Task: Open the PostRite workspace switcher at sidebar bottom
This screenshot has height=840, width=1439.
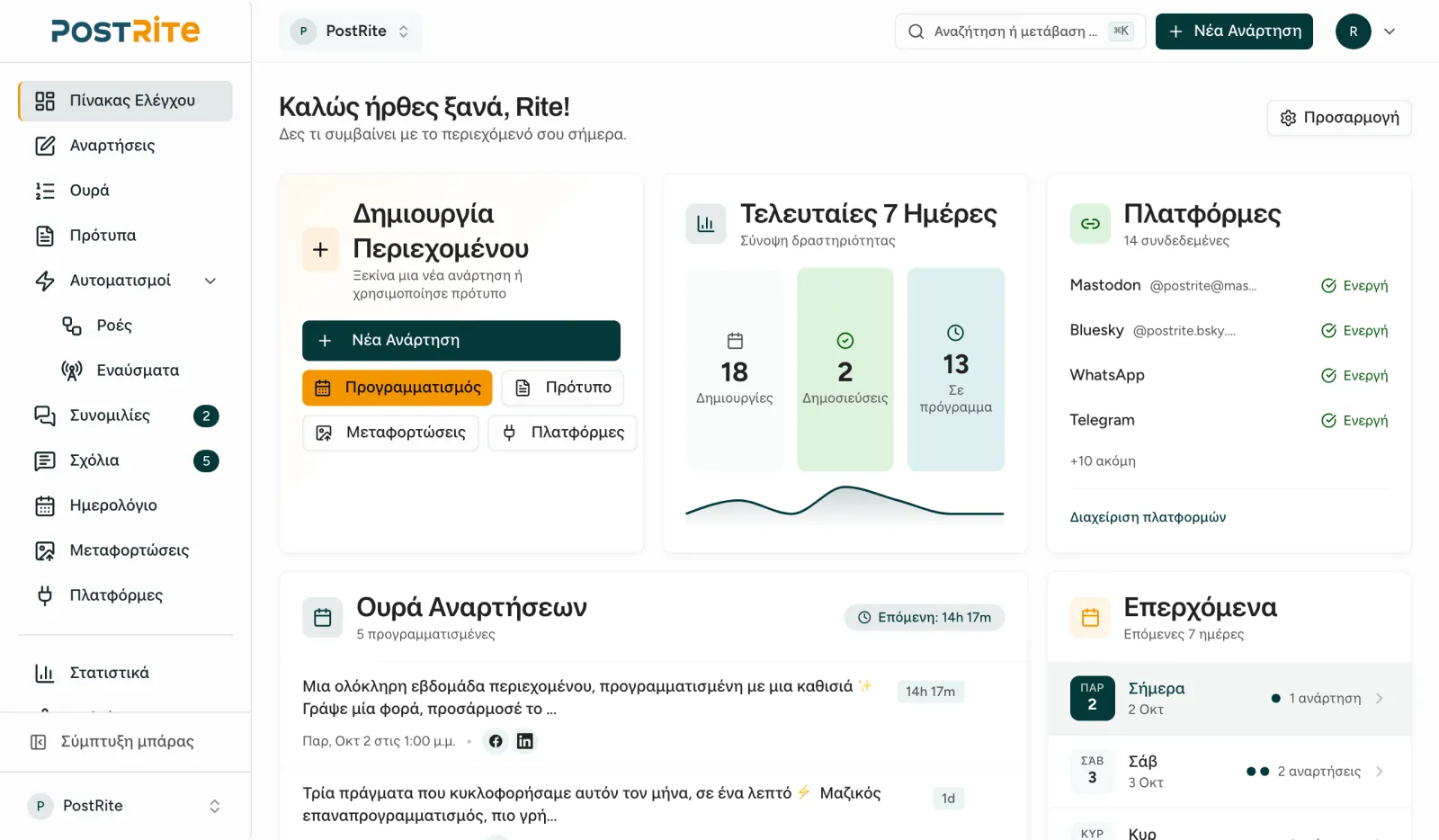Action: (x=125, y=806)
